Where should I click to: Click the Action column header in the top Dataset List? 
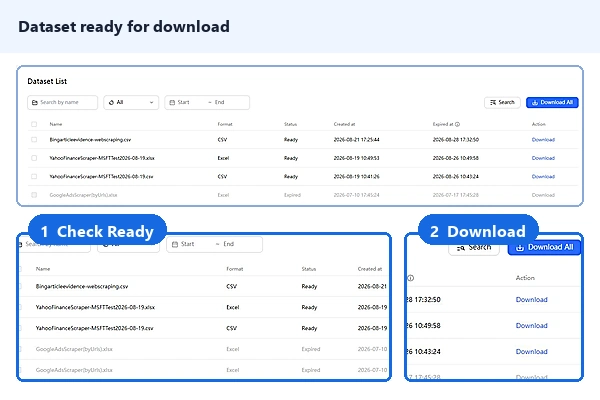(x=538, y=124)
